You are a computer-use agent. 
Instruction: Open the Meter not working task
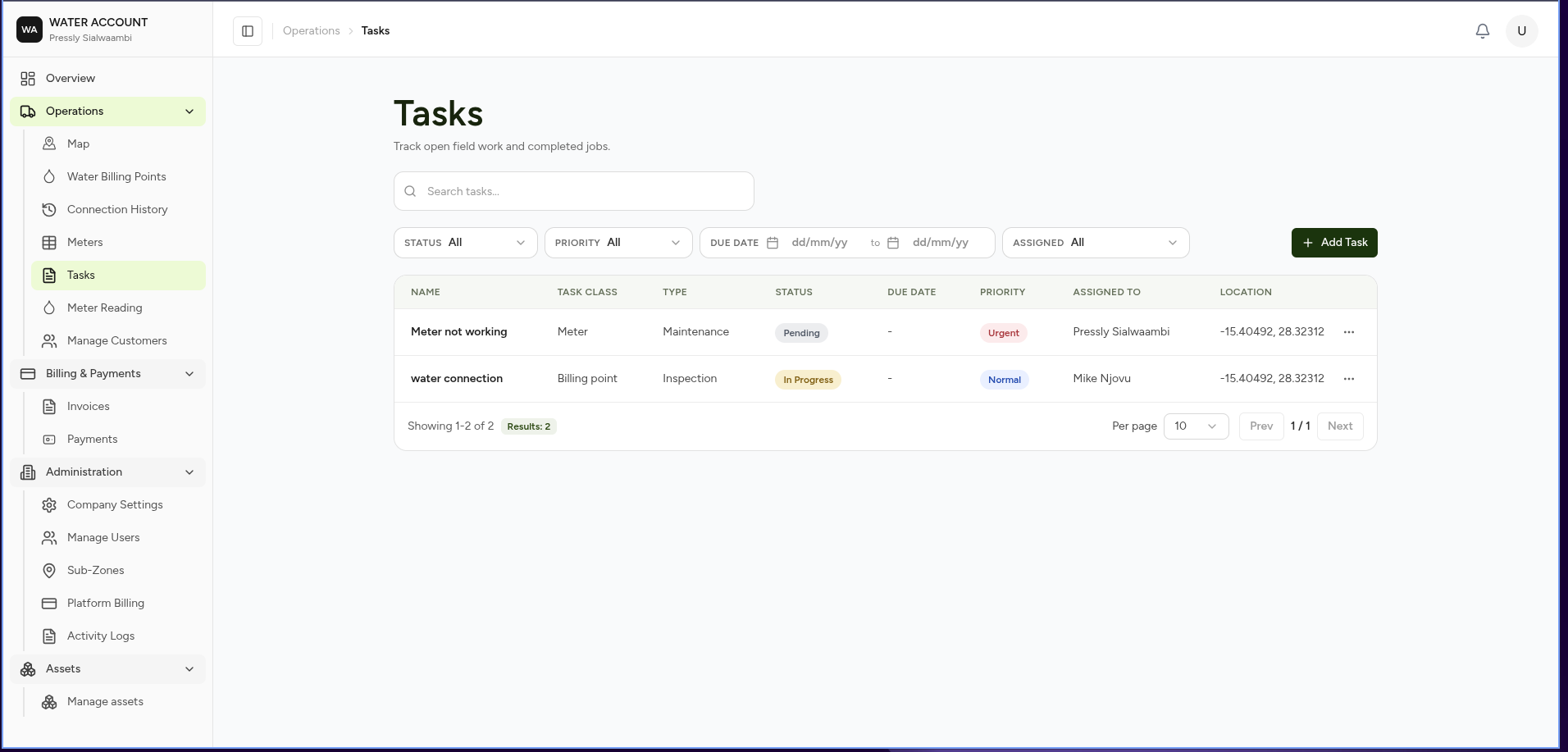coord(459,332)
